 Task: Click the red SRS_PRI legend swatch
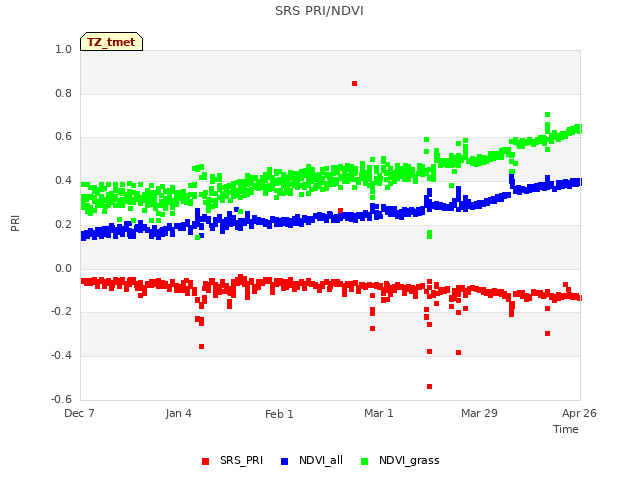point(205,461)
